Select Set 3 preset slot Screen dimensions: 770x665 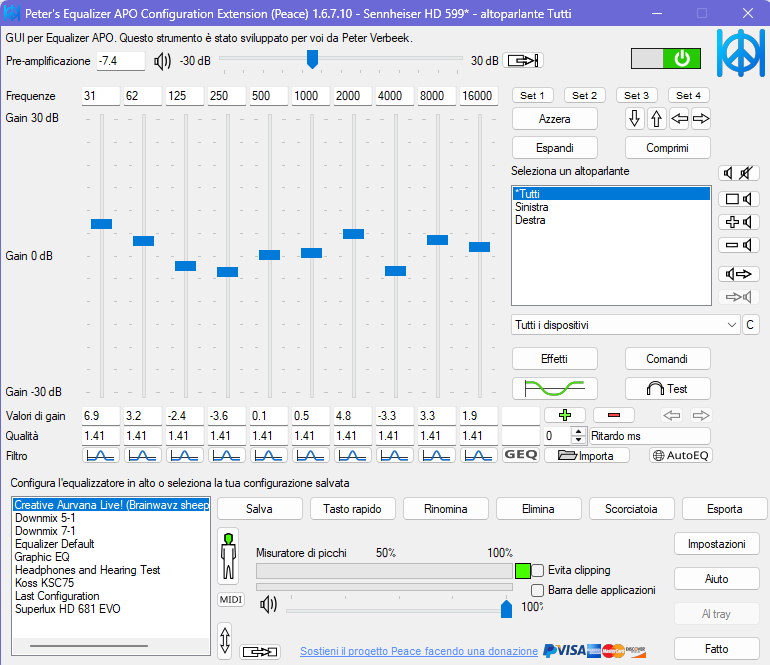(637, 95)
